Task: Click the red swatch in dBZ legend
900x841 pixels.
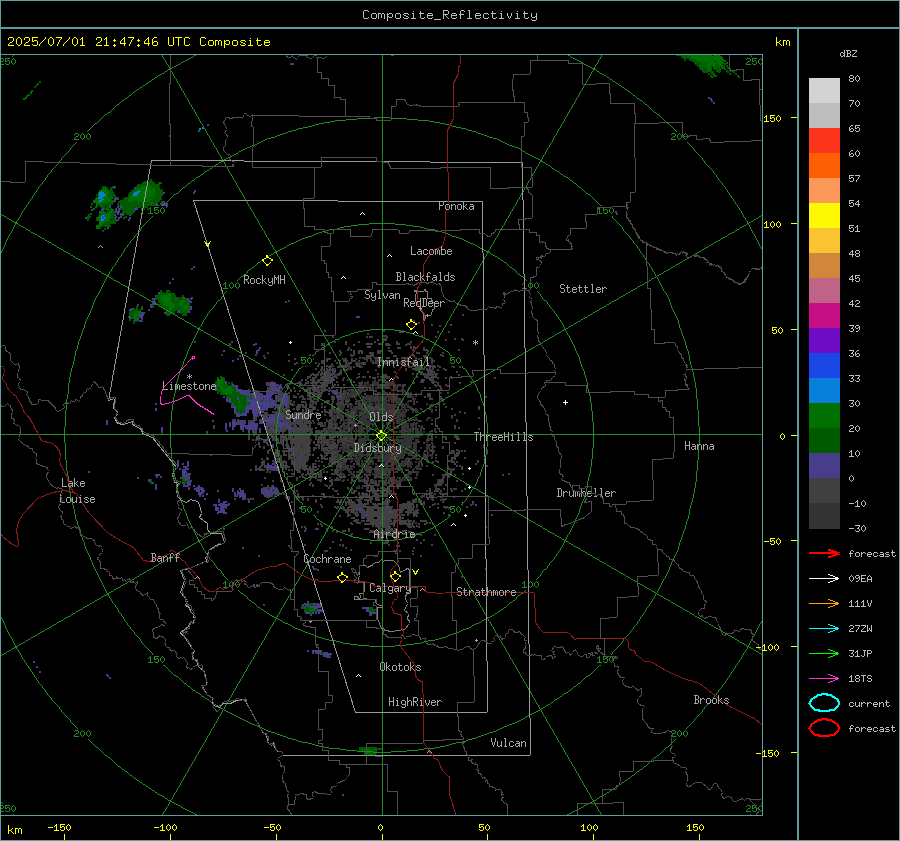Action: (824, 141)
